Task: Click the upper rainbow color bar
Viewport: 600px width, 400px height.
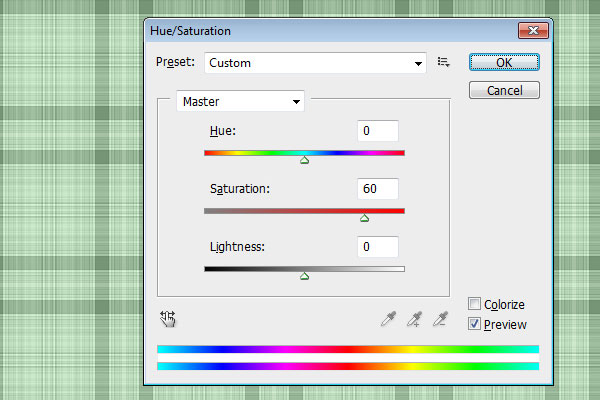Action: coord(348,349)
